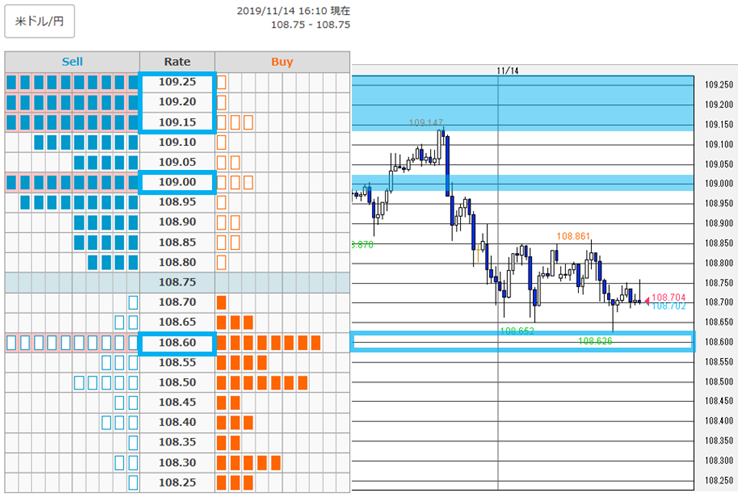Select the Buy column header
This screenshot has width=740, height=499.
[282, 62]
